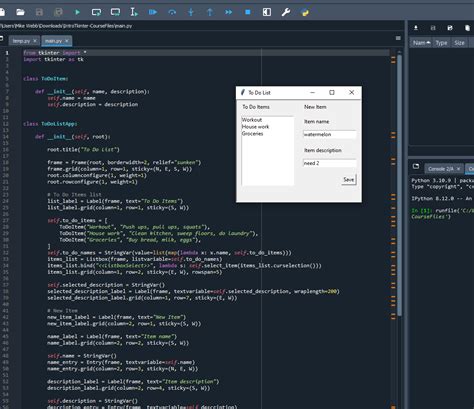Sort variables by Type column
Screen dimensions: 474x409
[441, 43]
